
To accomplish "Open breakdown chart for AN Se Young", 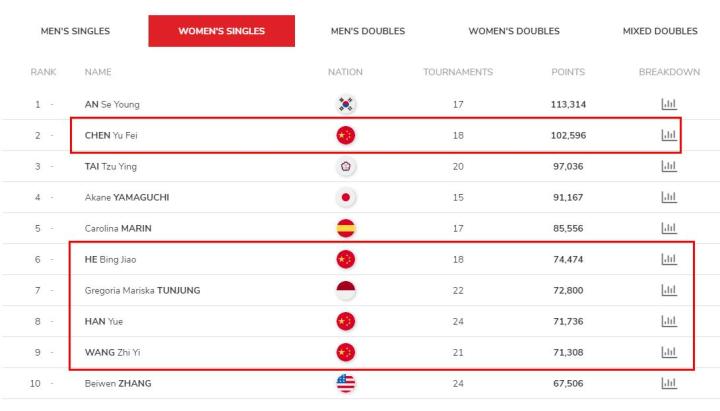I will (669, 104).
